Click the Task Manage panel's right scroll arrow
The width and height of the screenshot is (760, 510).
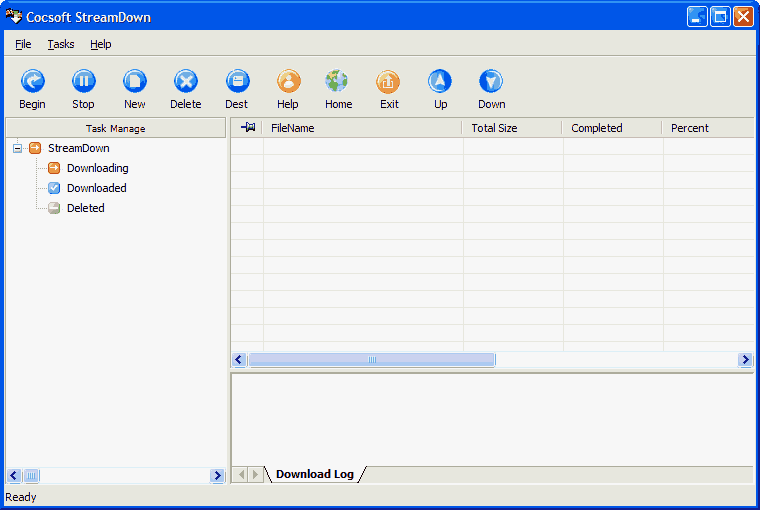[x=218, y=476]
